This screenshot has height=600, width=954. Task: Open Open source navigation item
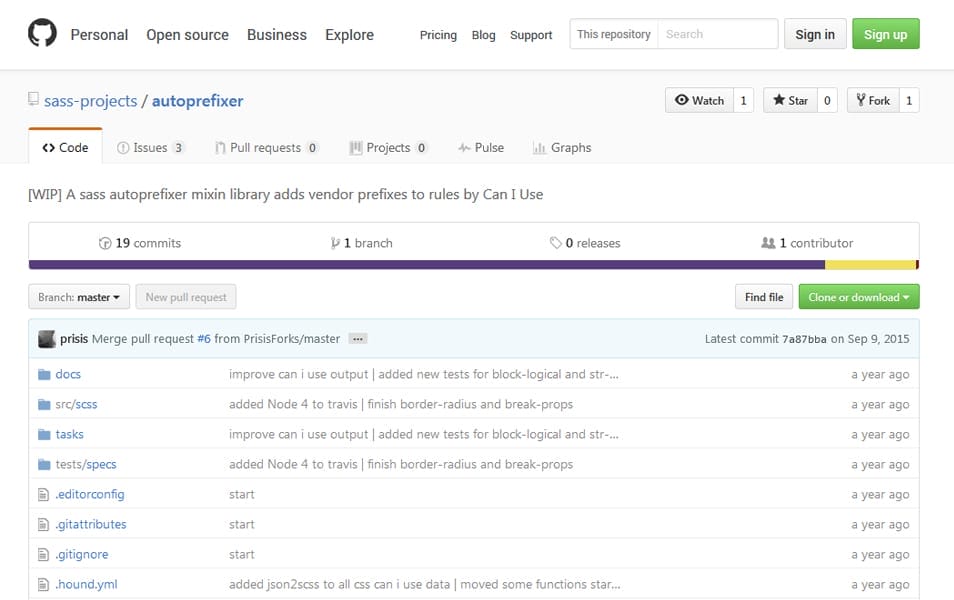187,35
